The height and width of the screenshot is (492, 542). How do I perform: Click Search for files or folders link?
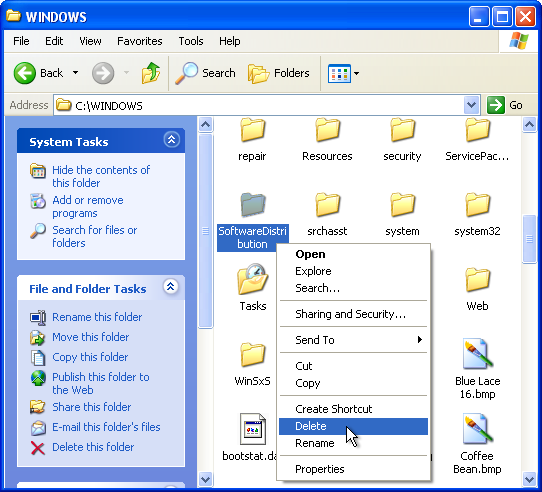[x=95, y=236]
